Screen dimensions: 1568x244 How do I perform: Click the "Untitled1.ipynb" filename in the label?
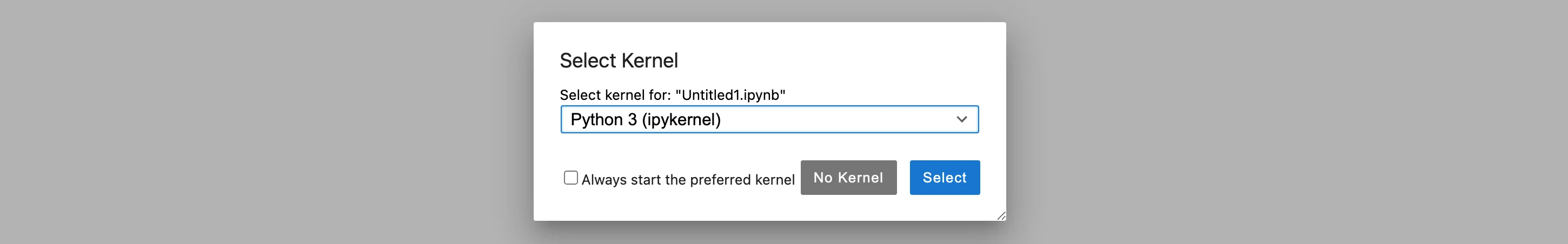pyautogui.click(x=730, y=96)
